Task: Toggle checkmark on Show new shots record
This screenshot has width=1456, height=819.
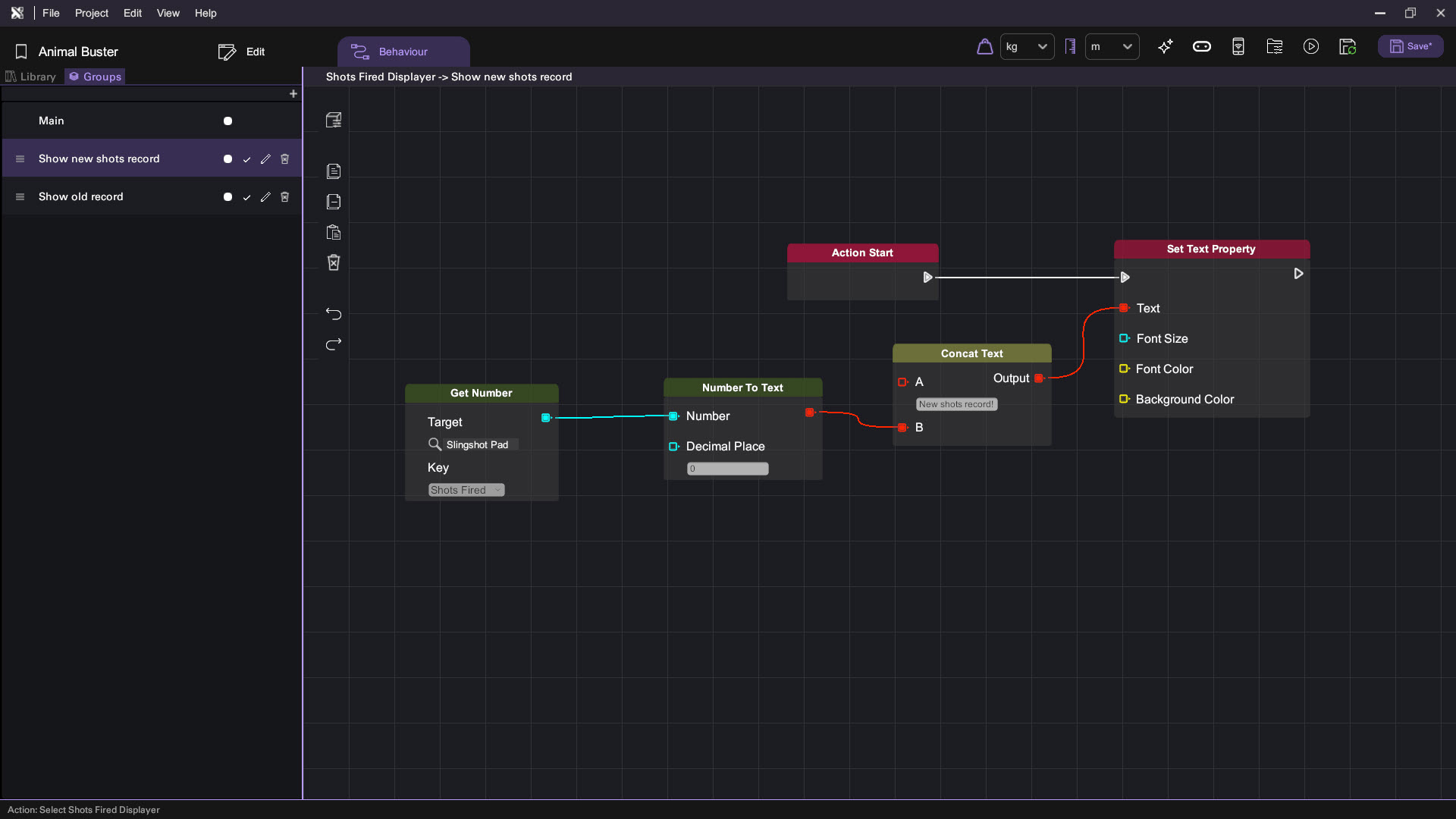Action: tap(246, 159)
